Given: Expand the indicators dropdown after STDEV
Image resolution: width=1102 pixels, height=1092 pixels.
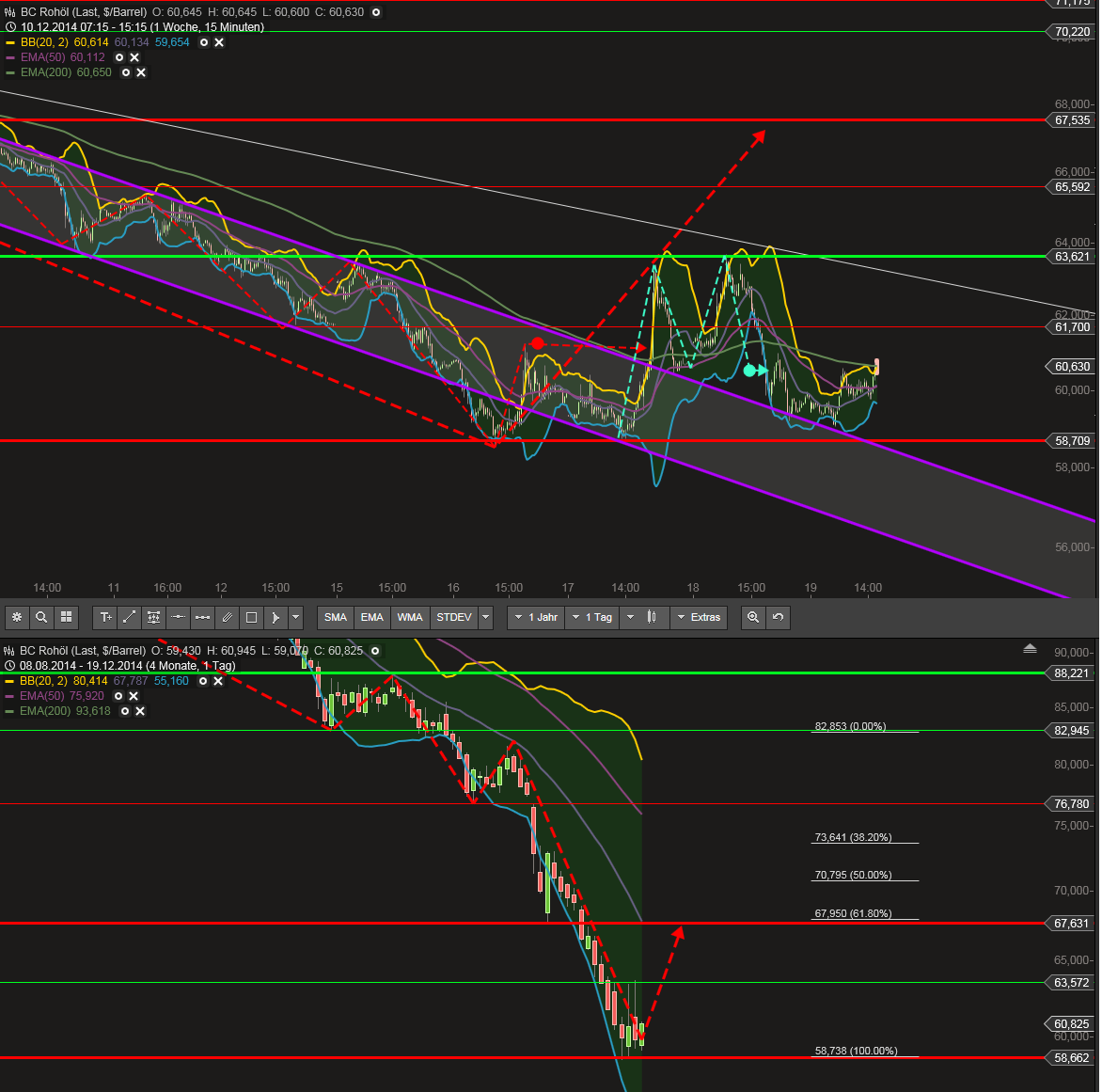Looking at the screenshot, I should point(485,617).
